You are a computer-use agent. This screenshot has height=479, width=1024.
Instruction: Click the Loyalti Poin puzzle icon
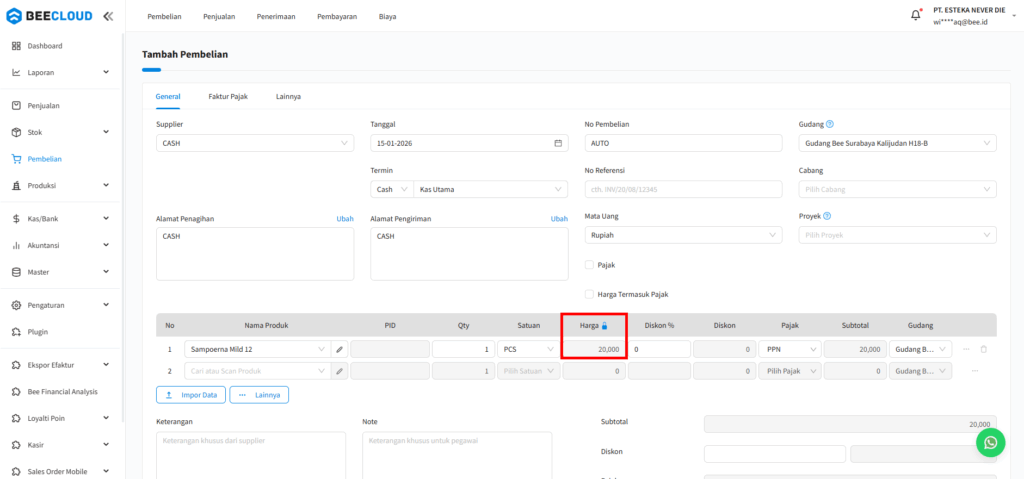(x=17, y=418)
